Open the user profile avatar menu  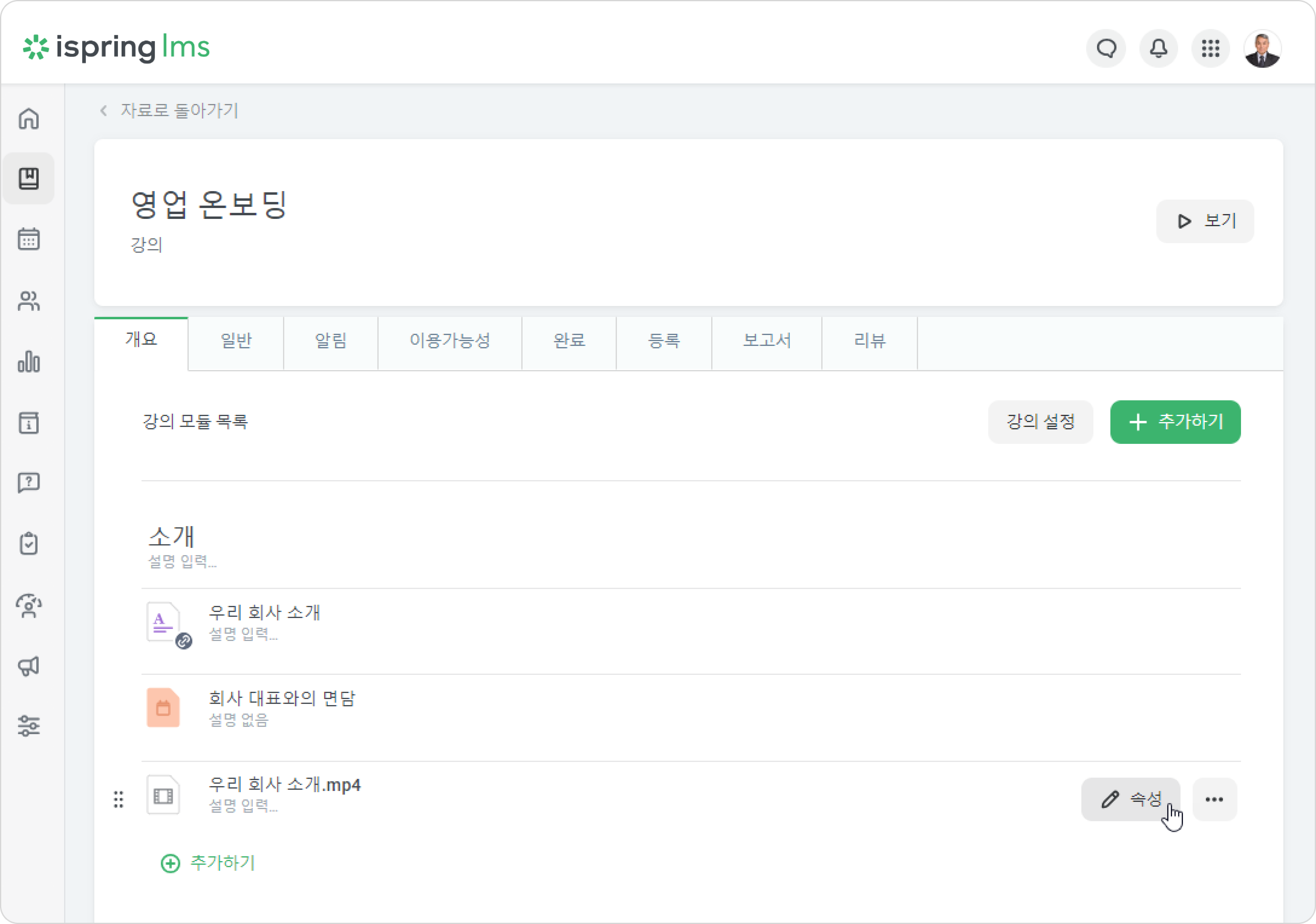[x=1263, y=49]
